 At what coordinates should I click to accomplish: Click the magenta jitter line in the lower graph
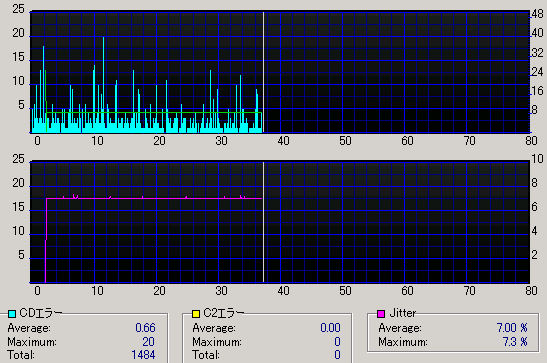[x=153, y=198]
